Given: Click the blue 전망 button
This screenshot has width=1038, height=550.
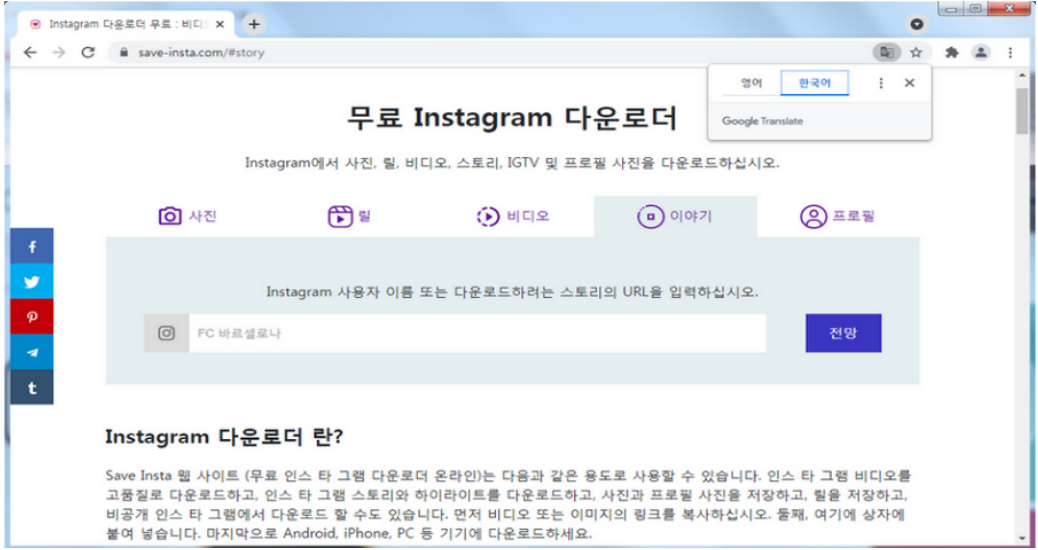Looking at the screenshot, I should point(843,333).
